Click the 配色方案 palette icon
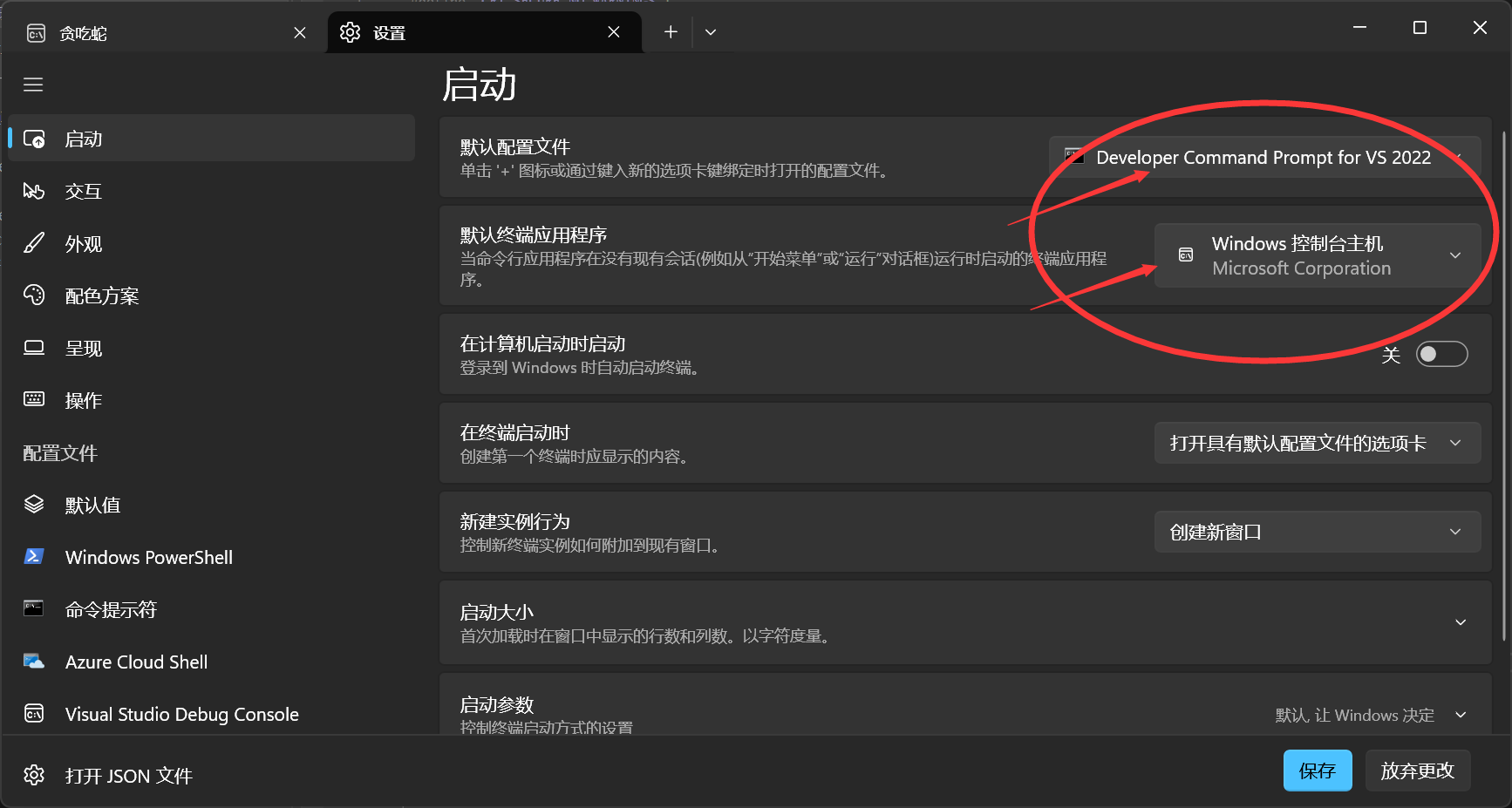The image size is (1512, 808). click(34, 295)
